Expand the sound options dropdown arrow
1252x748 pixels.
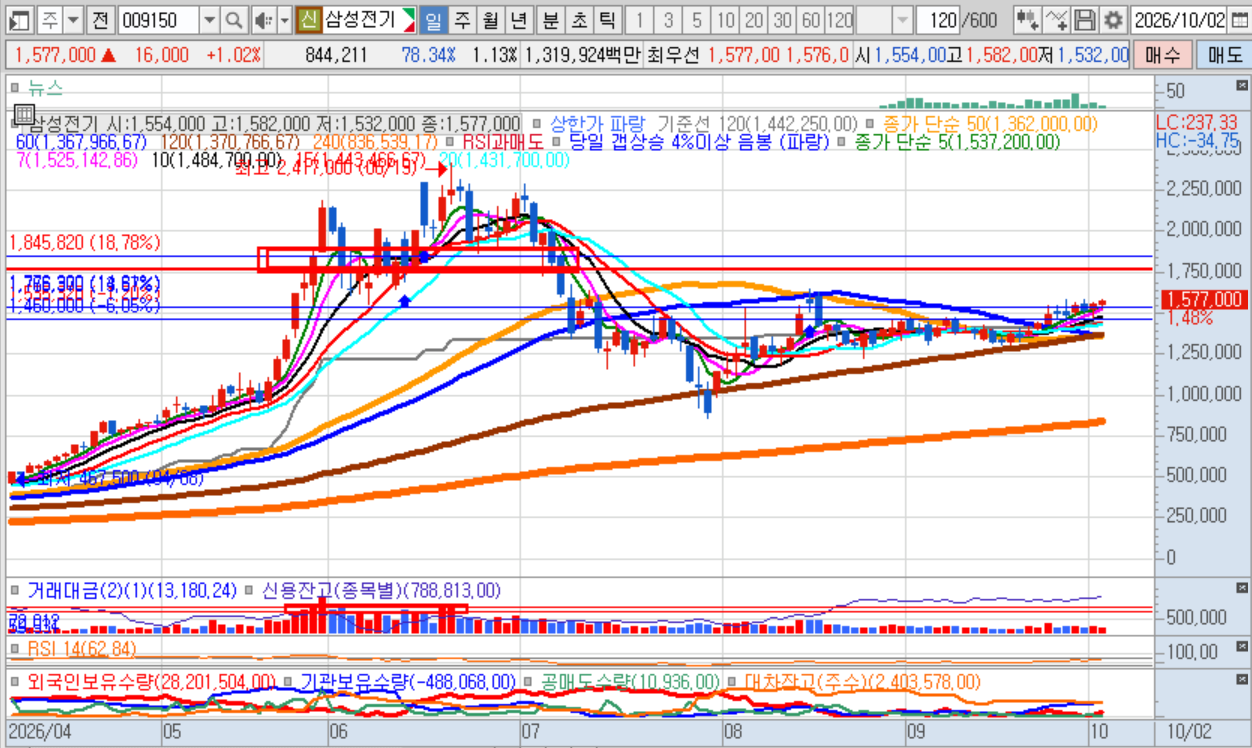click(x=284, y=19)
